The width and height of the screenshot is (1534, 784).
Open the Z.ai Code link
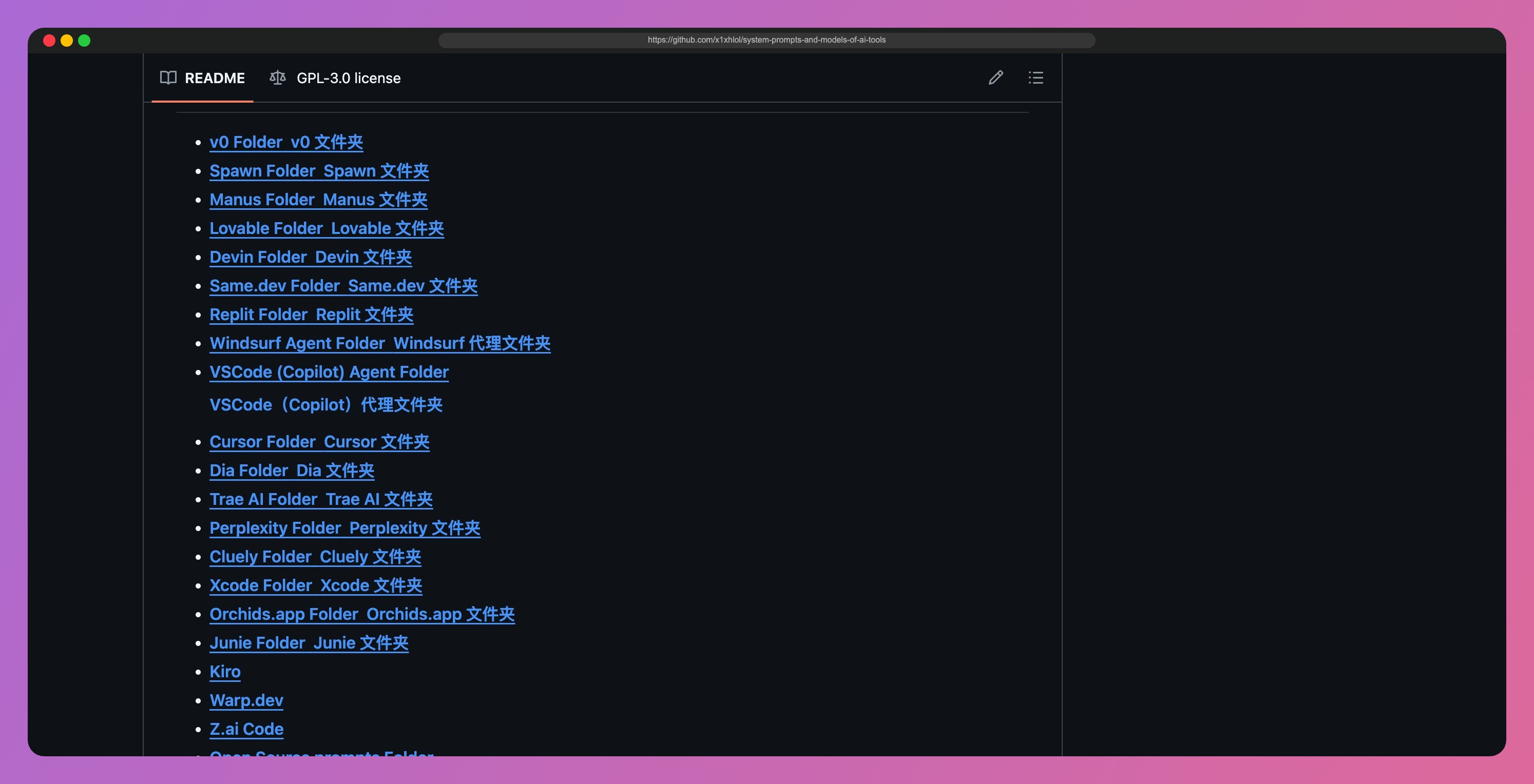point(246,729)
